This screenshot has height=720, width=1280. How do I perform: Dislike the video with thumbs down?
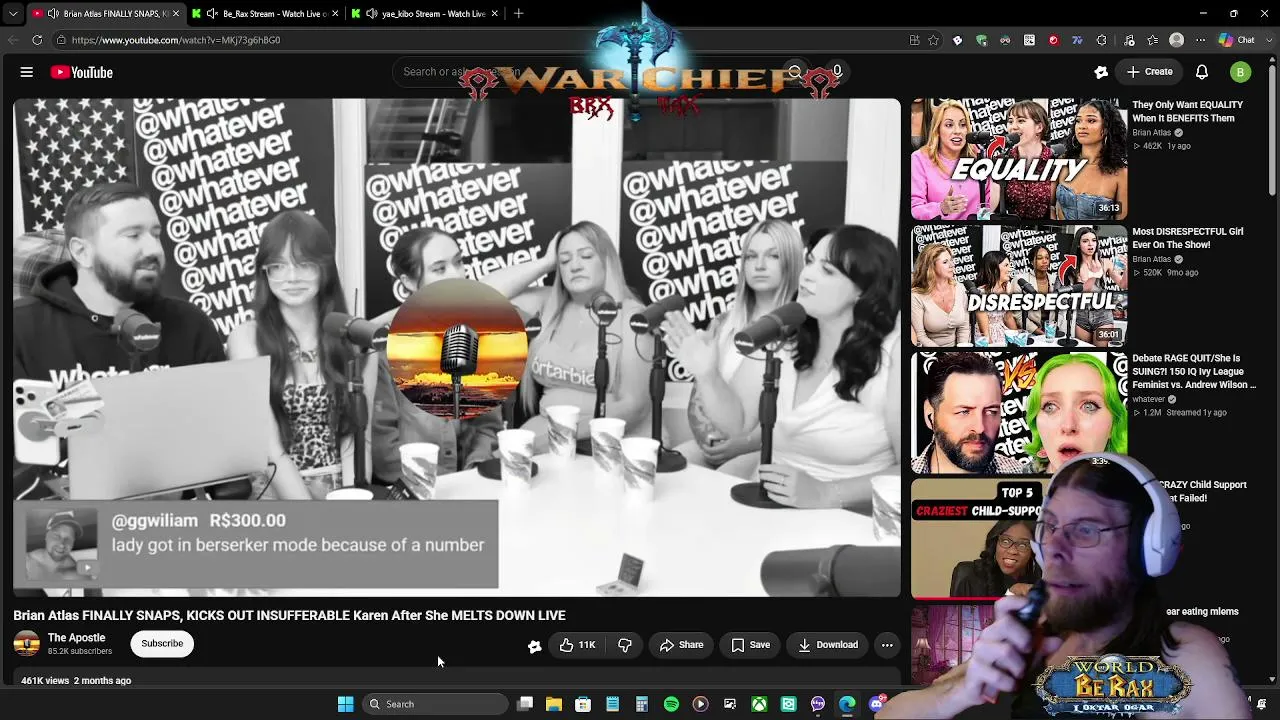(625, 645)
